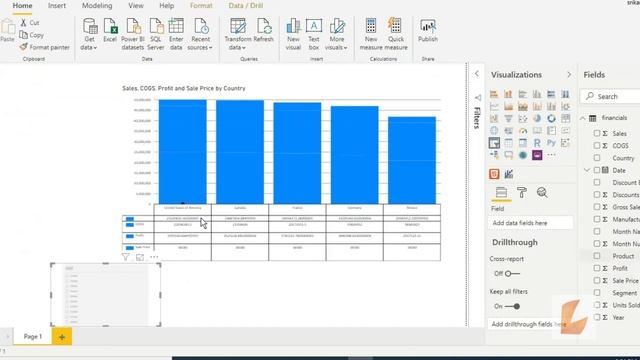Select the Map visual
The height and width of the screenshot is (360, 640).
click(494, 131)
